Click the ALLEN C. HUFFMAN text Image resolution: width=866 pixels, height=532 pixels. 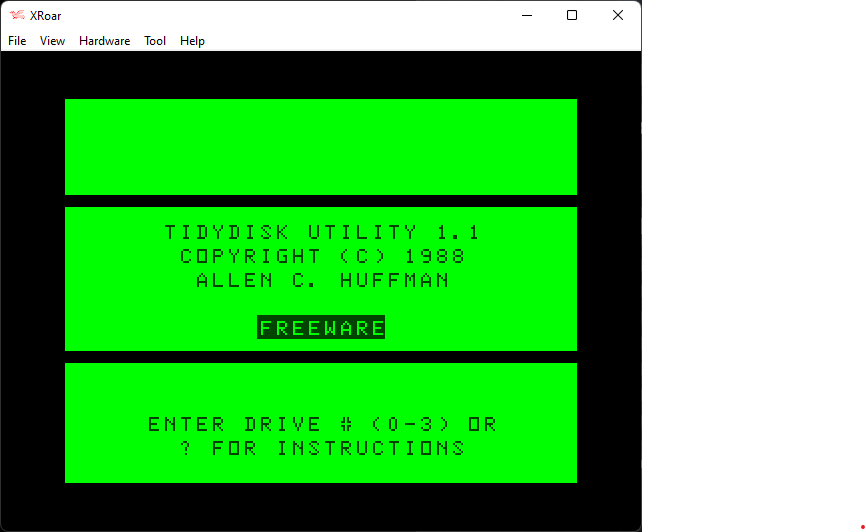[323, 280]
